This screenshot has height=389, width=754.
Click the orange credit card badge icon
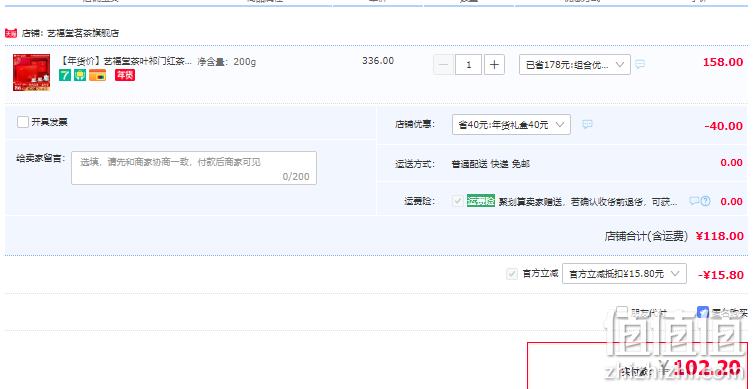pos(98,75)
